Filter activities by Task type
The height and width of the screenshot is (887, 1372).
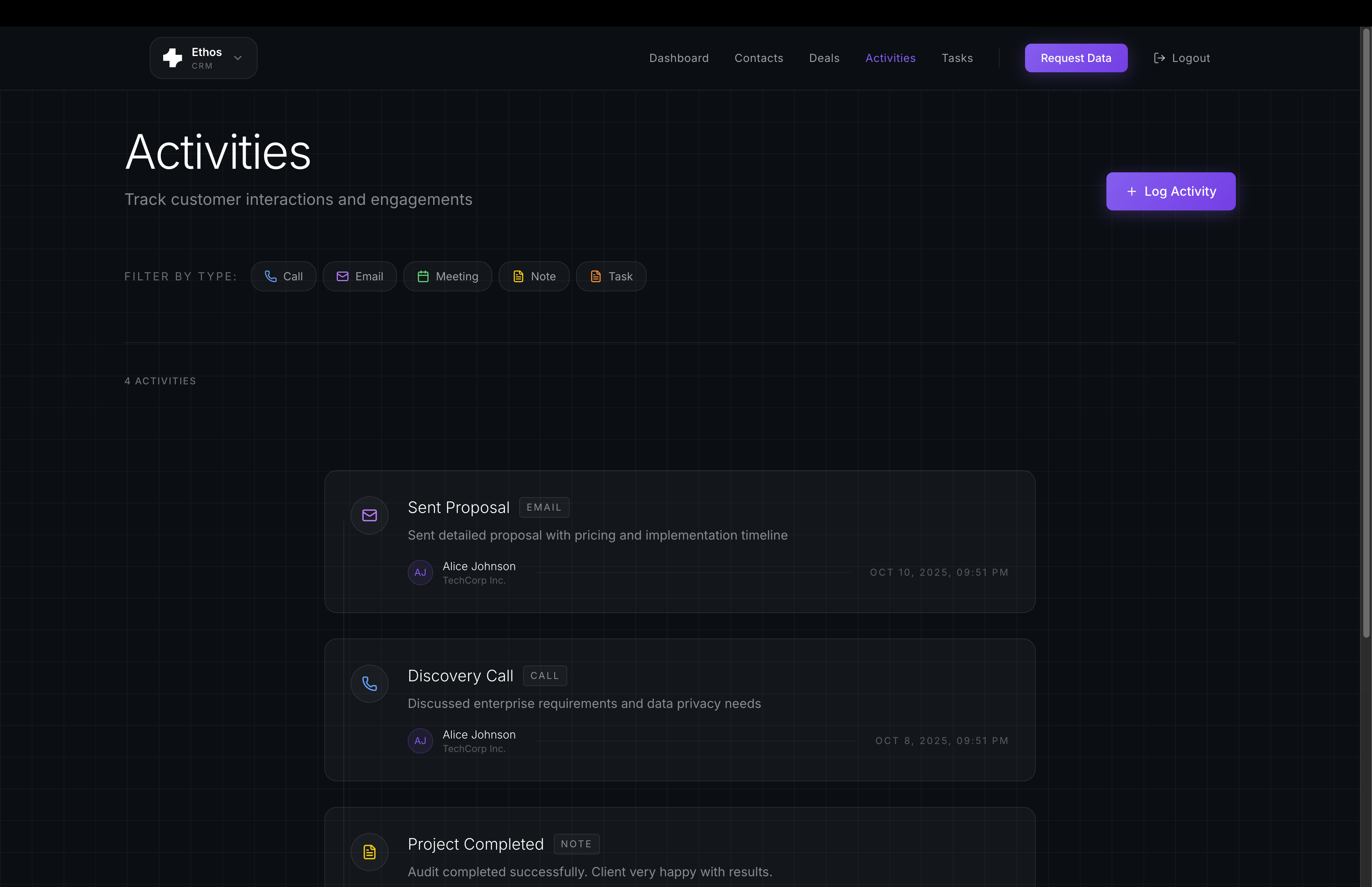pyautogui.click(x=611, y=276)
